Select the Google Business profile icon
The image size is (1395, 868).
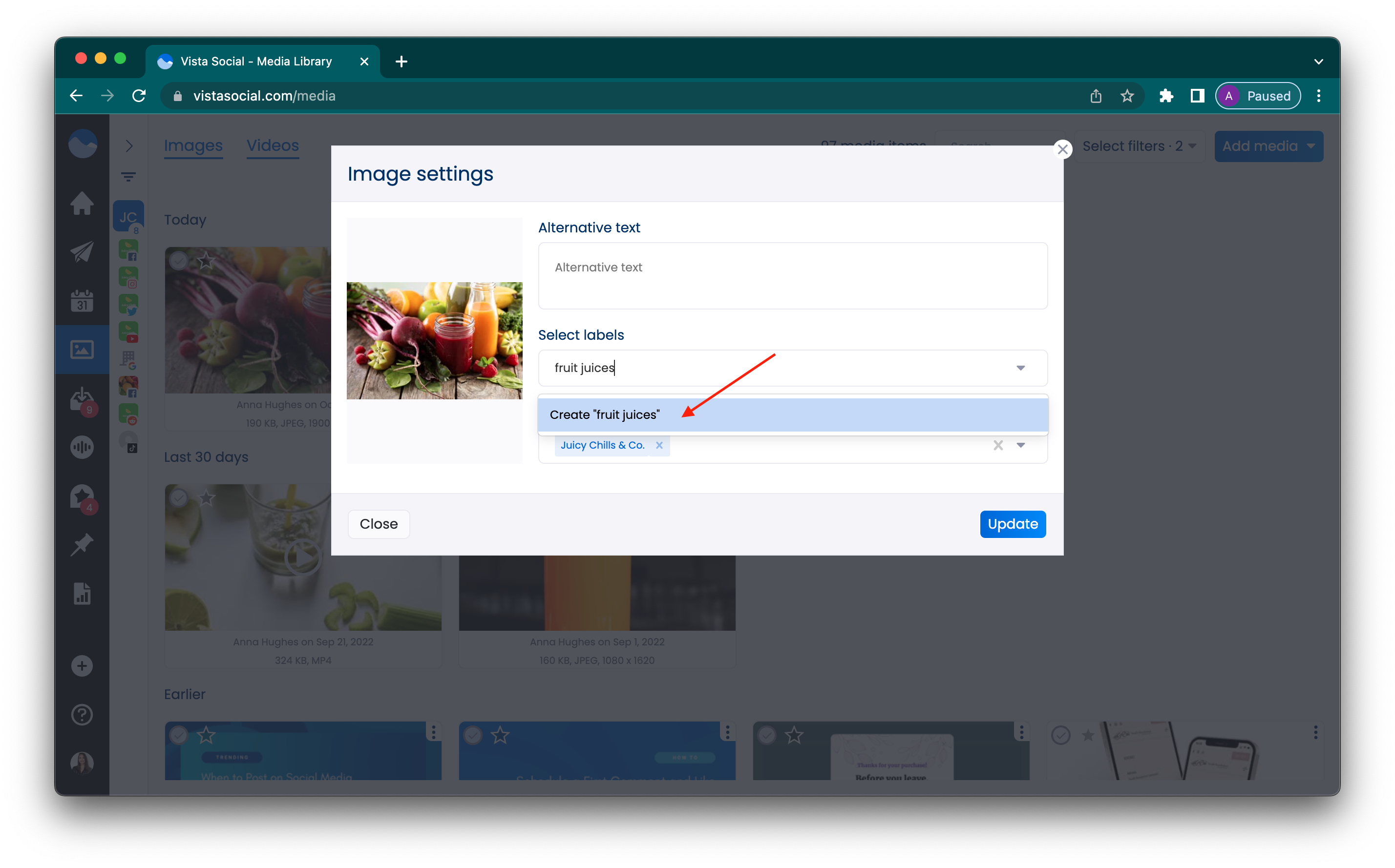[128, 359]
